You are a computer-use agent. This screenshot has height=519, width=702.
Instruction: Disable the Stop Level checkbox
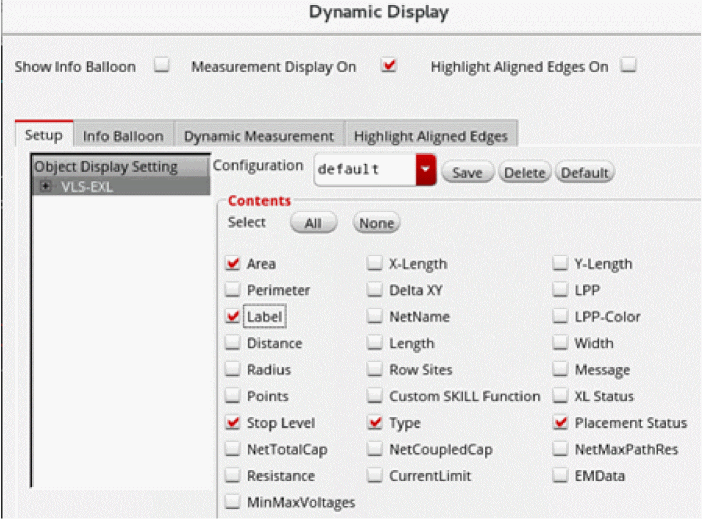[233, 423]
